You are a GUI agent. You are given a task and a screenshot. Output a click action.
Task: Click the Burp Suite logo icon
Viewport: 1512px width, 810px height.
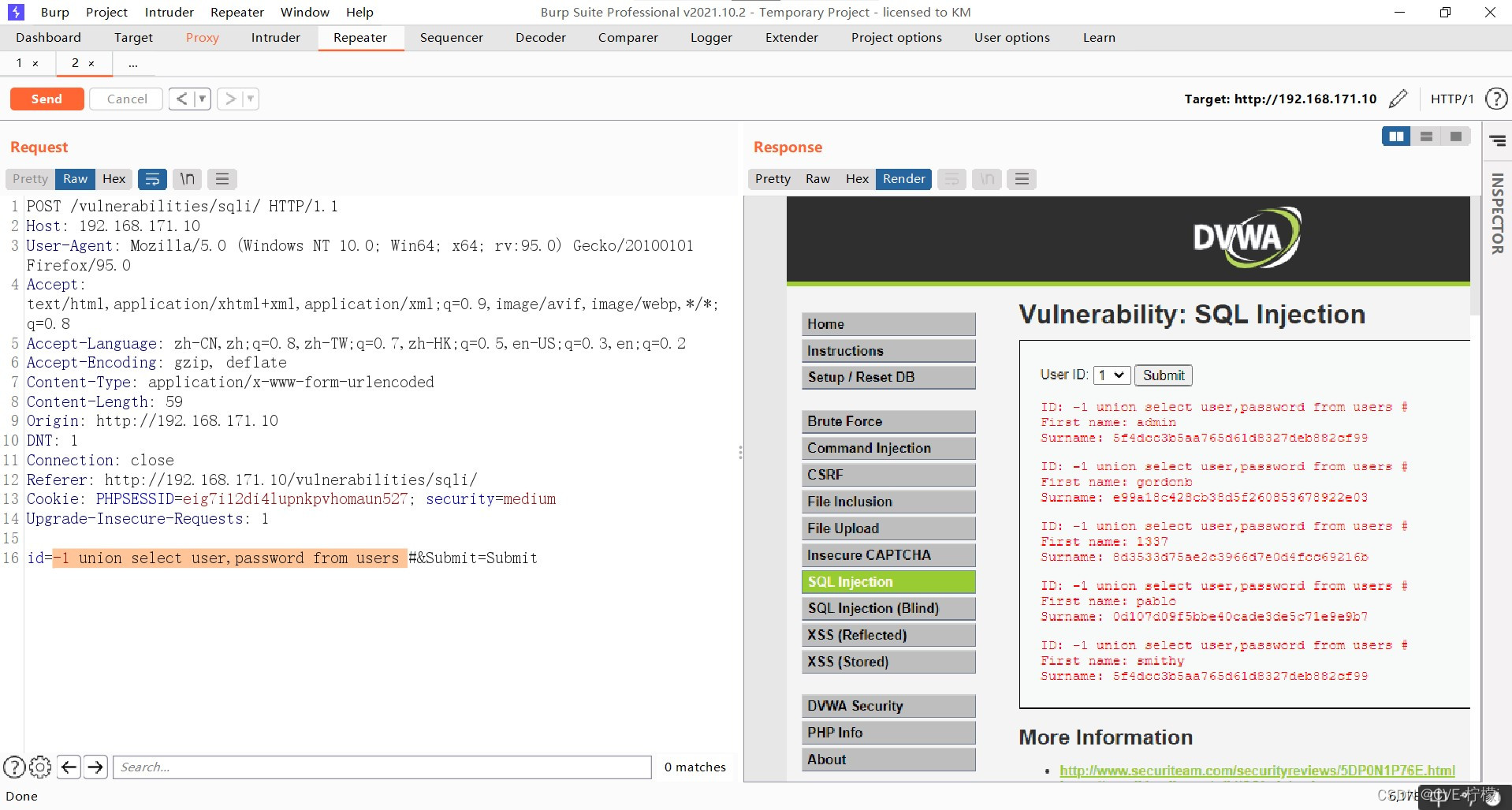16,12
